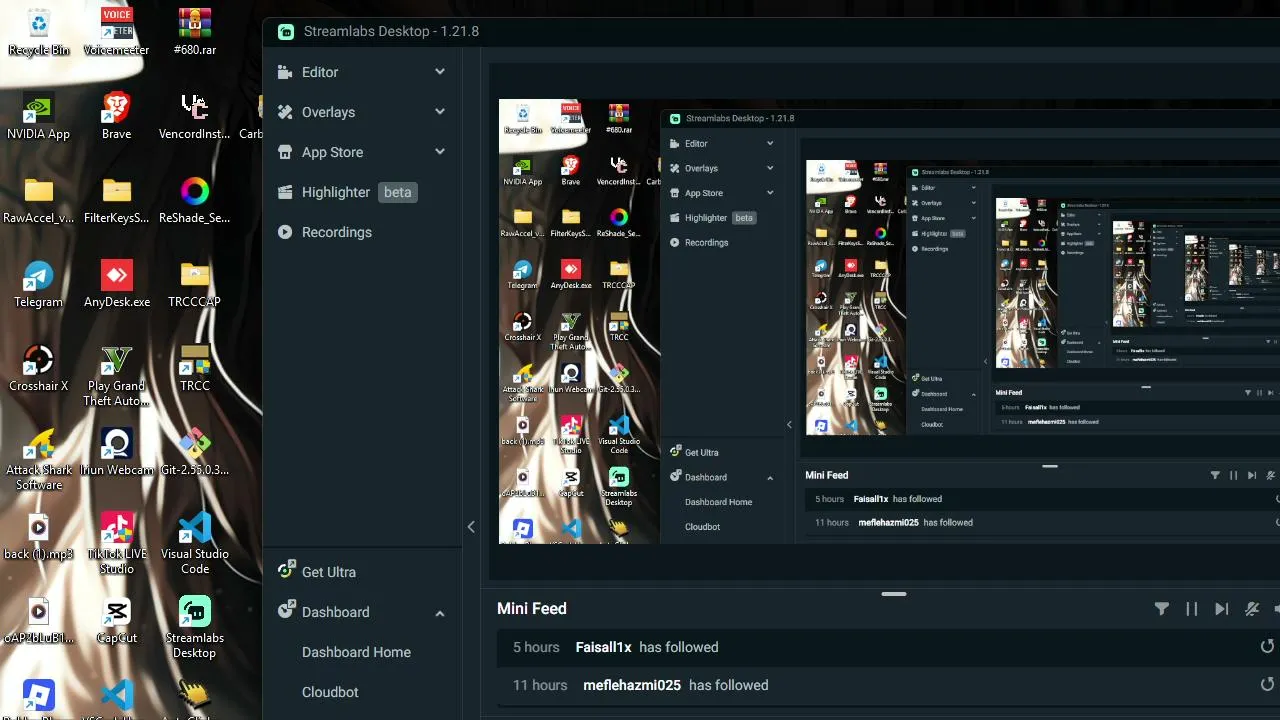Select the RawAccel folder on desktop

click(39, 200)
